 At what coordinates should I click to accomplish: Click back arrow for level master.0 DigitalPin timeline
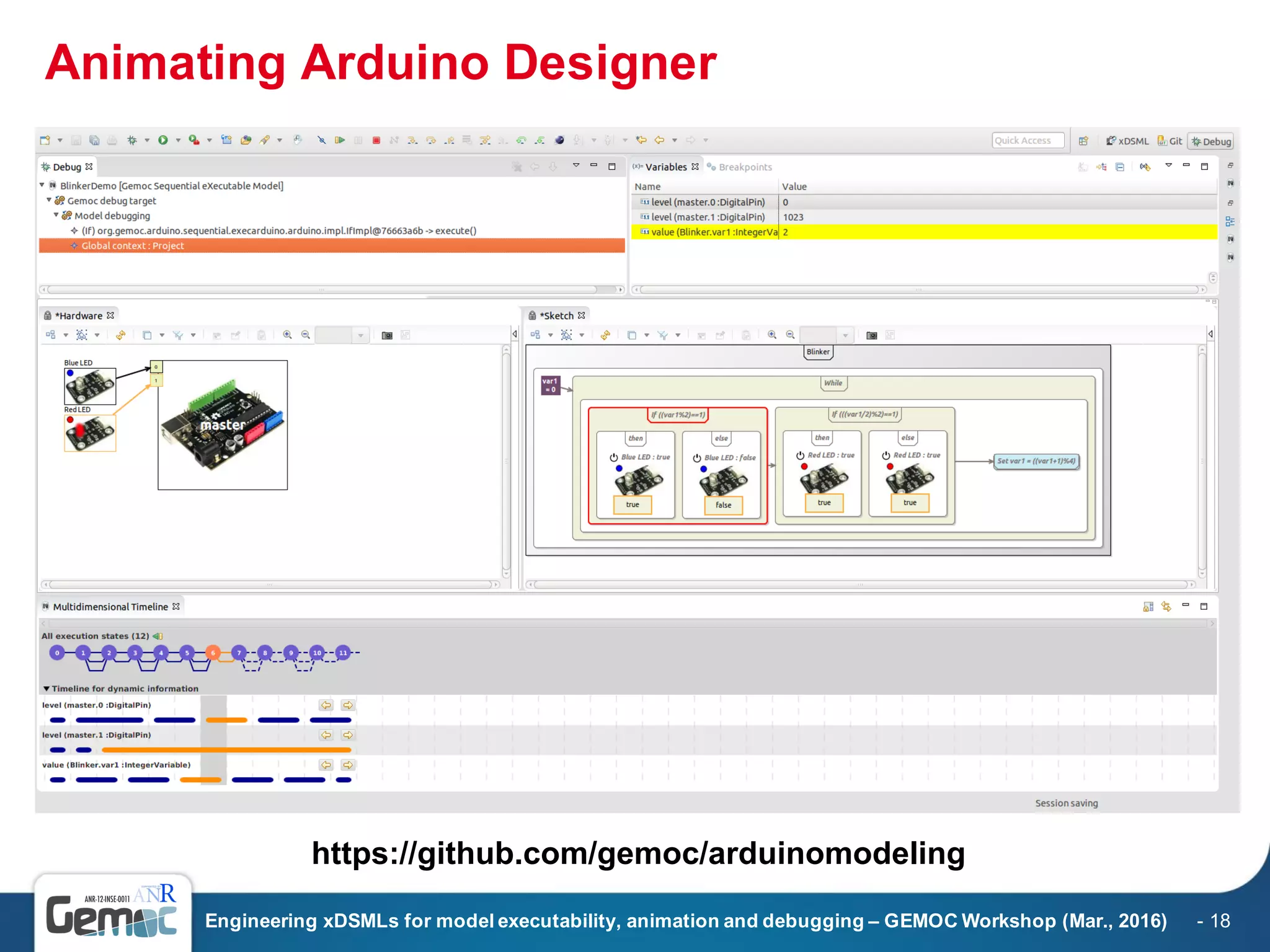click(326, 705)
